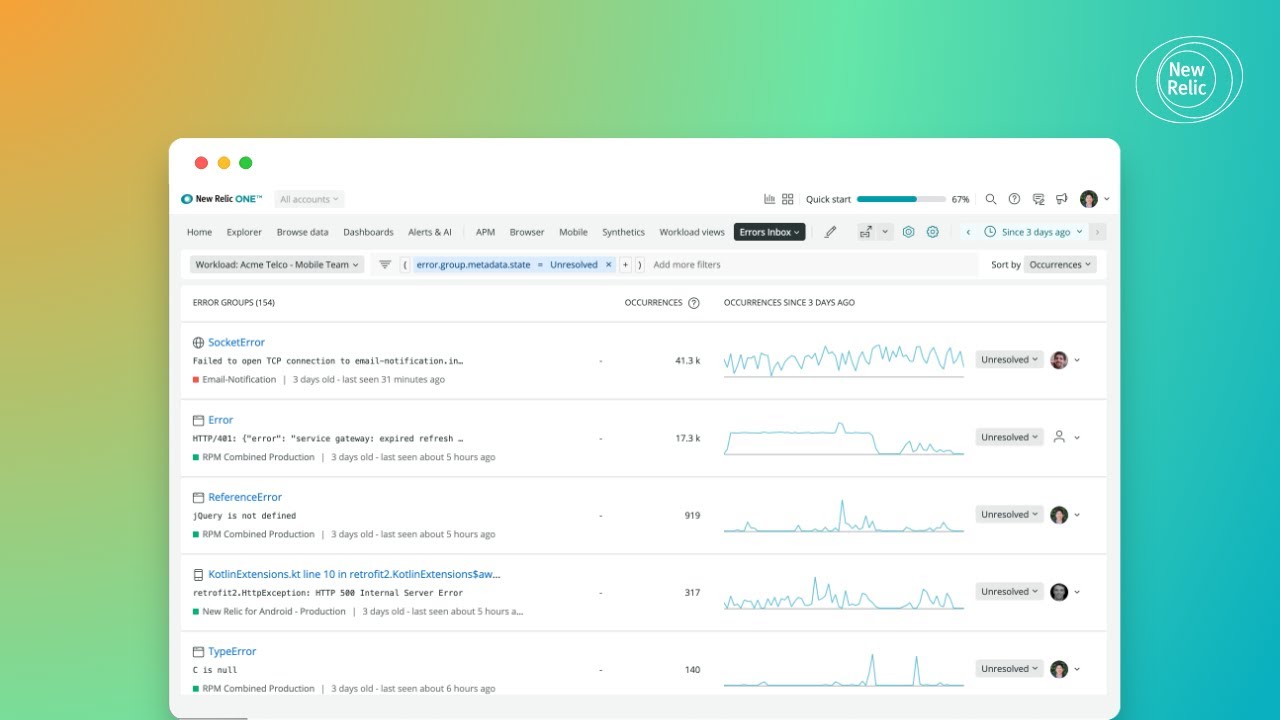Screen dimensions: 1280x720
Task: Open Error row Unresolved status dropdown
Action: point(1009,437)
